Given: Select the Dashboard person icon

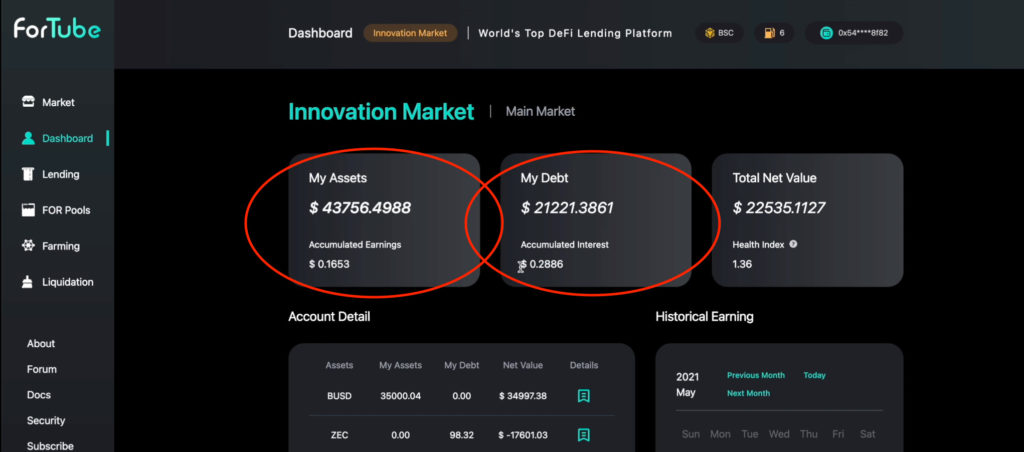Looking at the screenshot, I should click(28, 138).
